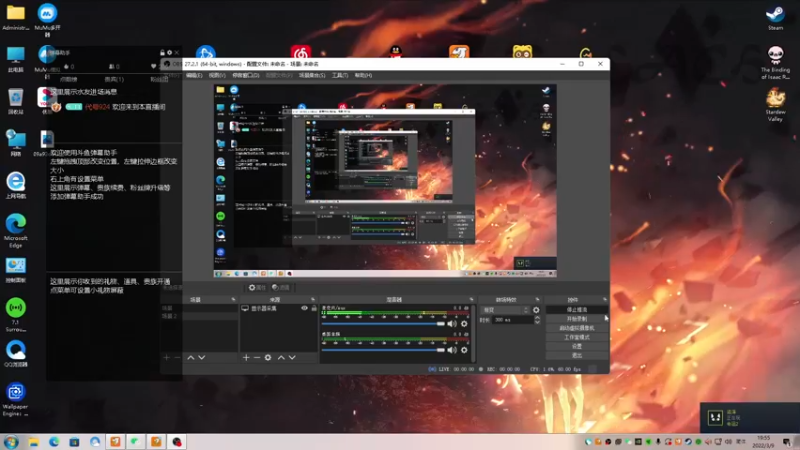Toggle visibility eye of 显示器采集 source
800x450 pixels.
click(304, 308)
